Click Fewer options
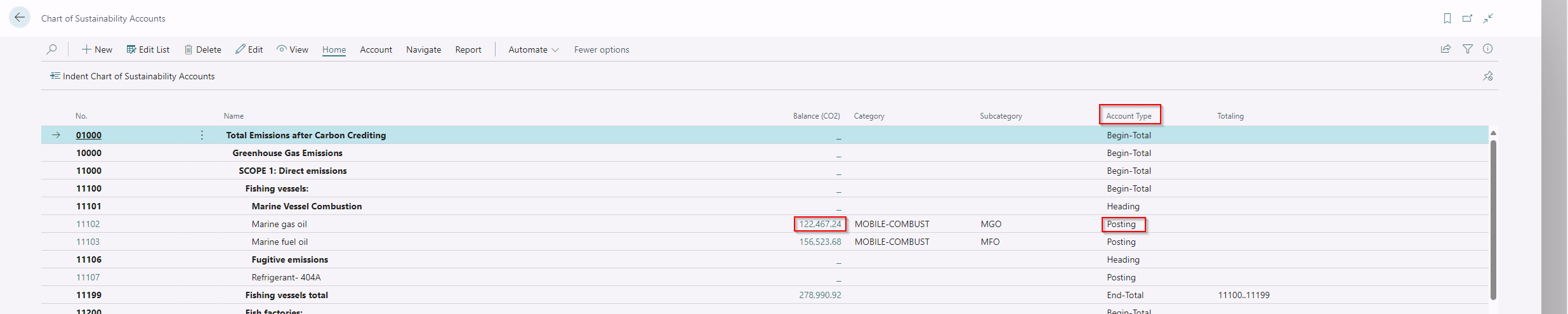Viewport: 1568px width, 314px height. pos(601,49)
